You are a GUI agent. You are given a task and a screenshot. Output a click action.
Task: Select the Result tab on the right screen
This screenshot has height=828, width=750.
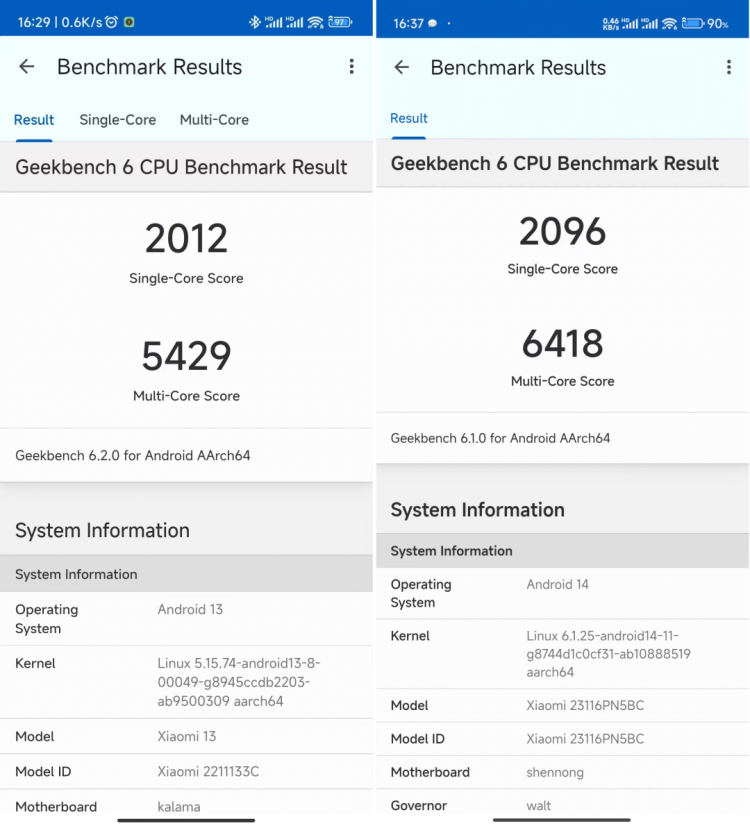(409, 118)
